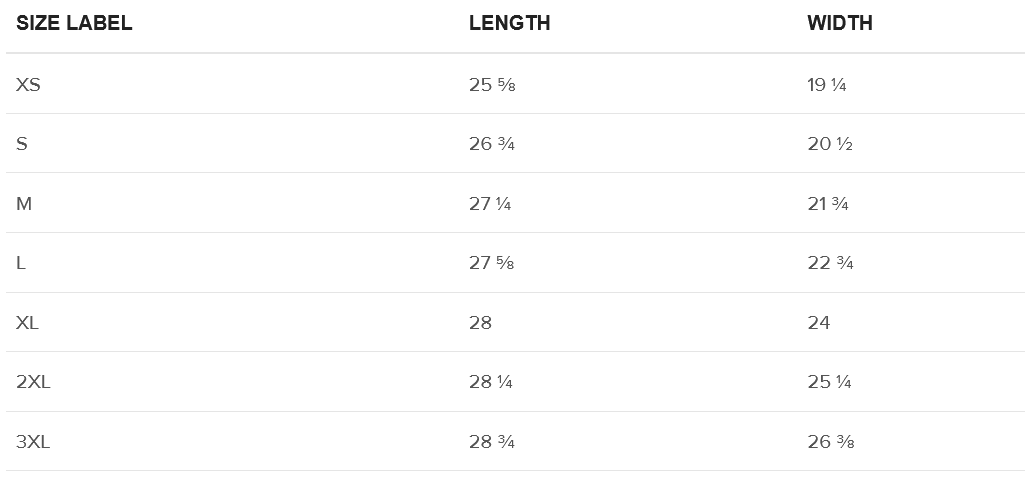Select the S width value 20 ½
1025x493 pixels.
click(x=830, y=144)
